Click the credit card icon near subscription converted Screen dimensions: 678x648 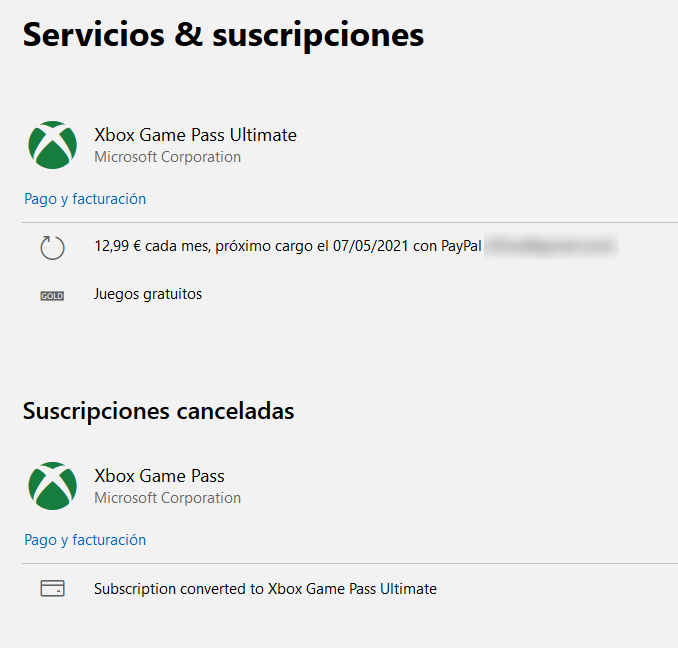52,588
